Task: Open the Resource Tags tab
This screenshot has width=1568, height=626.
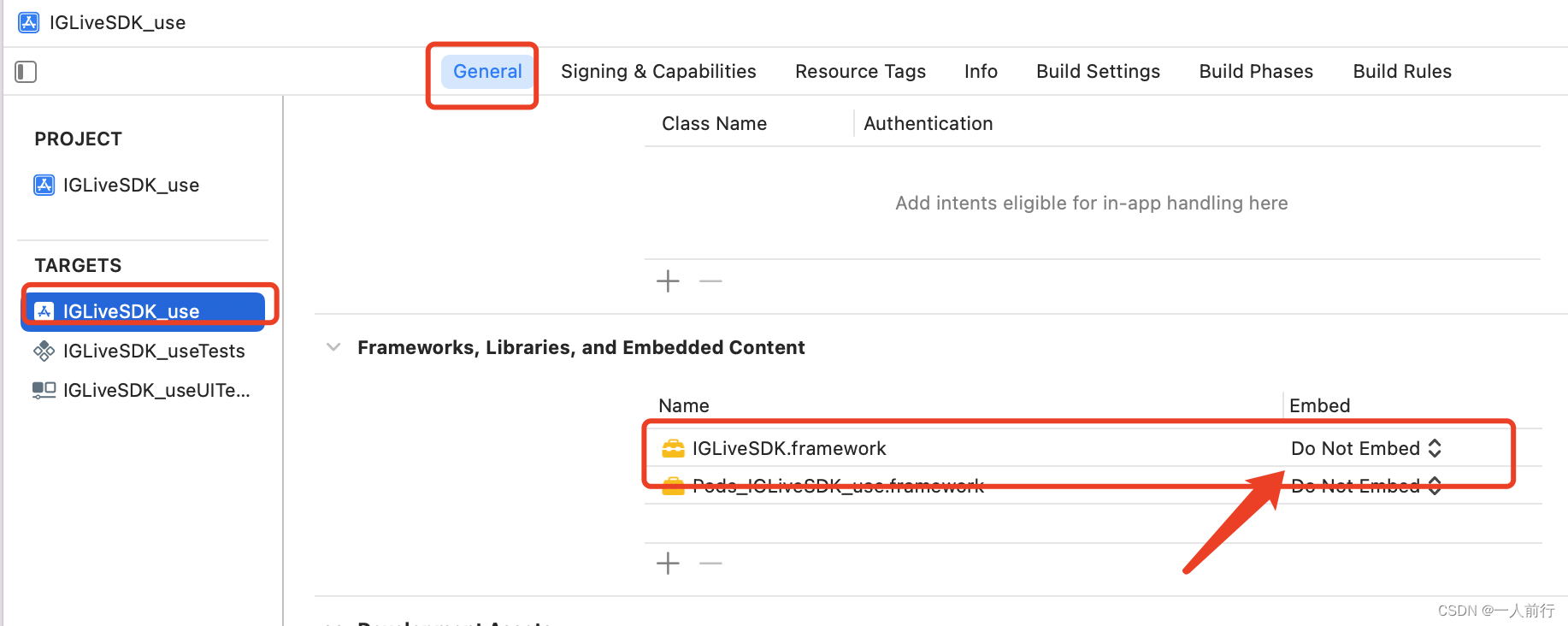Action: [x=860, y=72]
